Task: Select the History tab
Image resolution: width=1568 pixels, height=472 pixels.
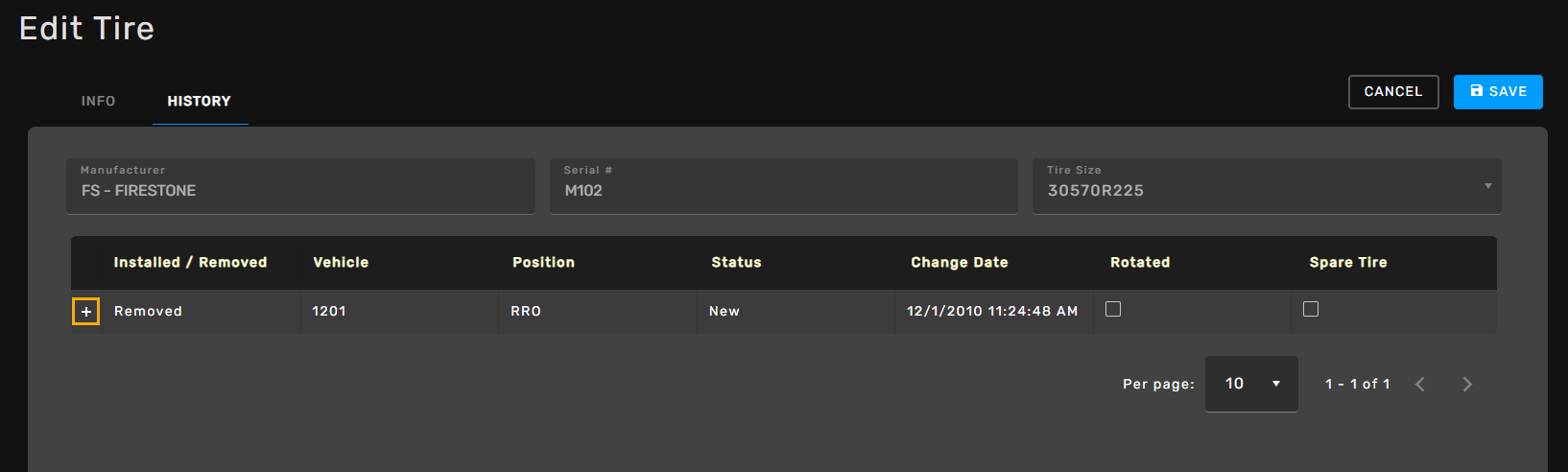Action: pyautogui.click(x=199, y=101)
